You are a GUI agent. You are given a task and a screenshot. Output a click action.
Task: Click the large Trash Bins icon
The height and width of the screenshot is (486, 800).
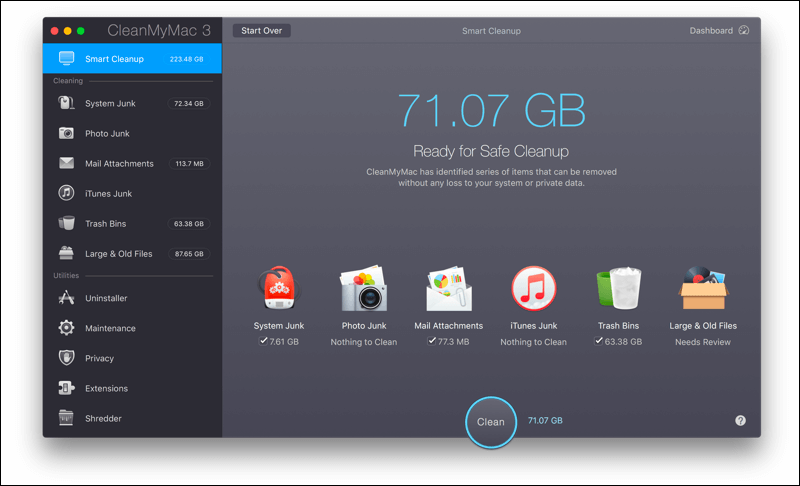tap(618, 288)
